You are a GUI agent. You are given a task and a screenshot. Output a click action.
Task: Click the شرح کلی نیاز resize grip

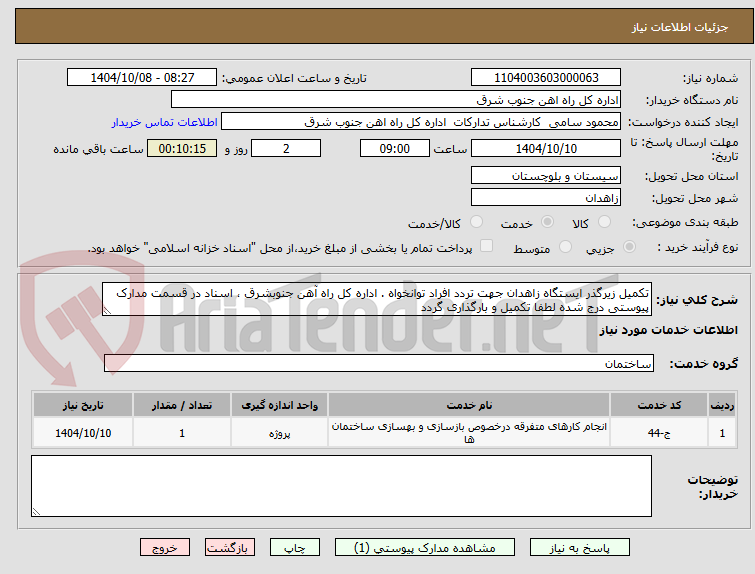tap(107, 311)
